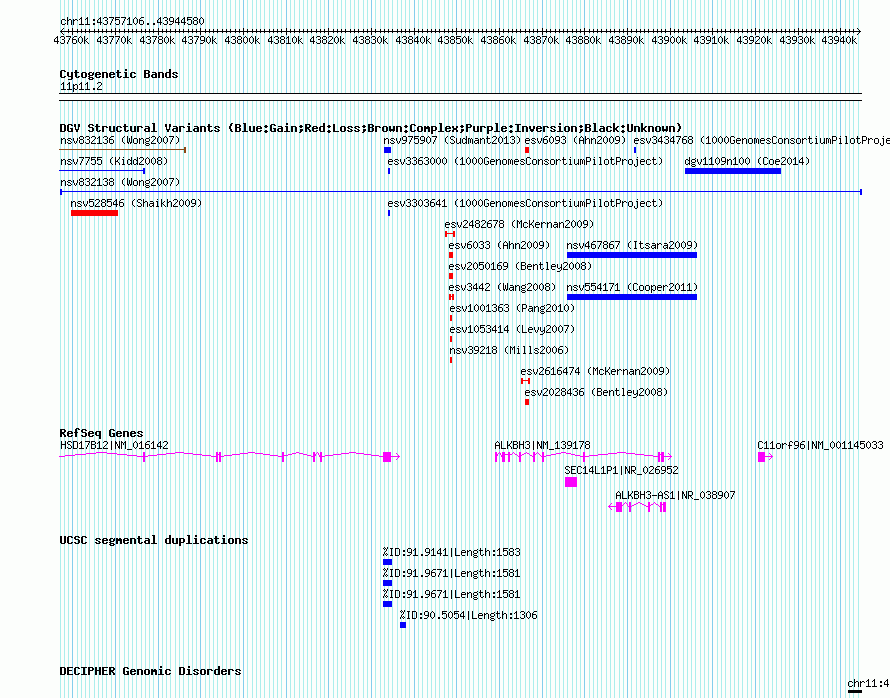
Task: Open esv1001363 (Pang2010) variant label
Action: [512, 308]
